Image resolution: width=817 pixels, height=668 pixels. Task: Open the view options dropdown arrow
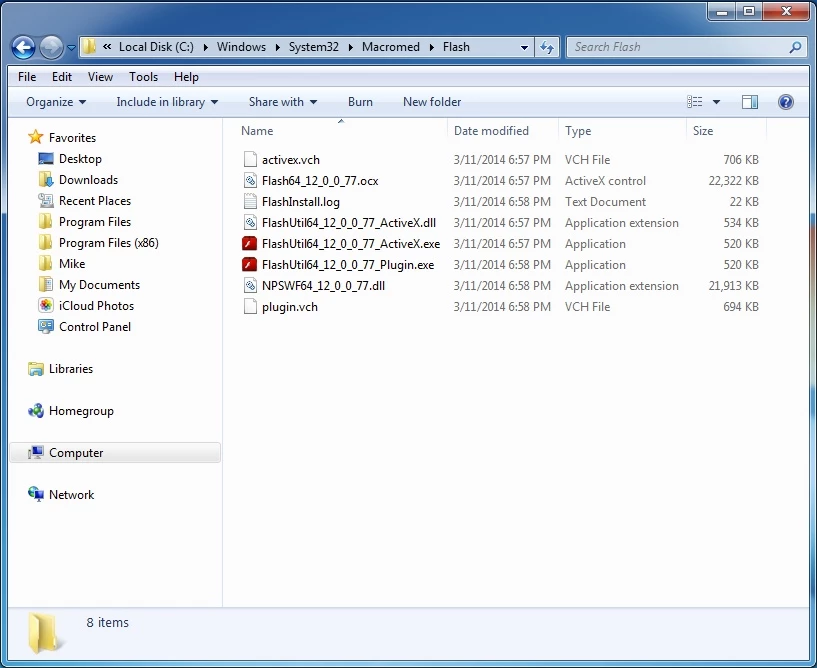(x=716, y=102)
